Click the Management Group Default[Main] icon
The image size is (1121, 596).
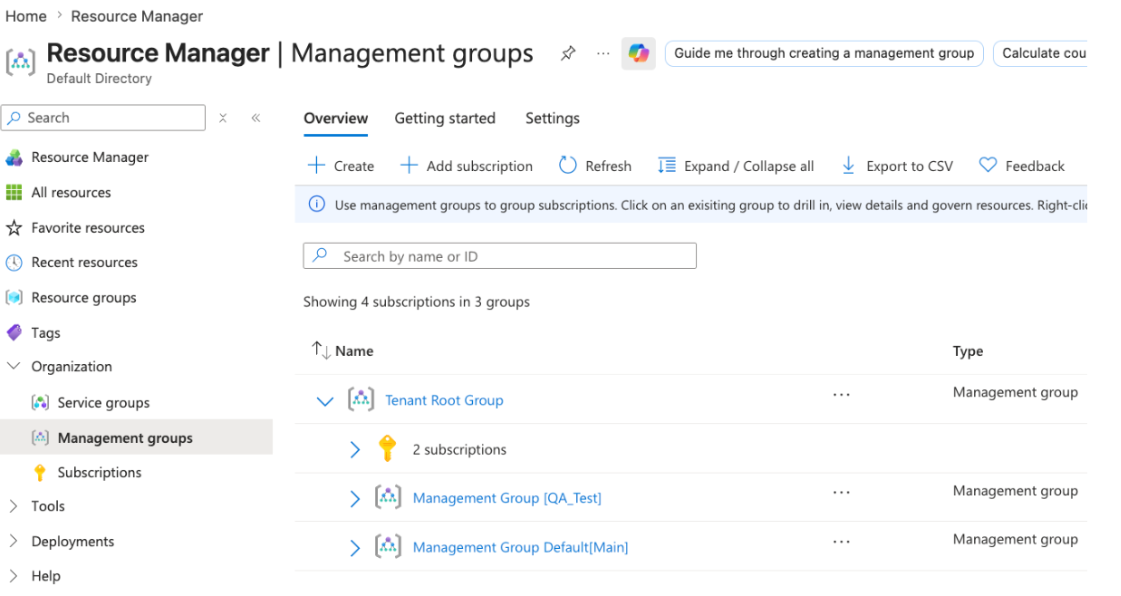point(388,547)
